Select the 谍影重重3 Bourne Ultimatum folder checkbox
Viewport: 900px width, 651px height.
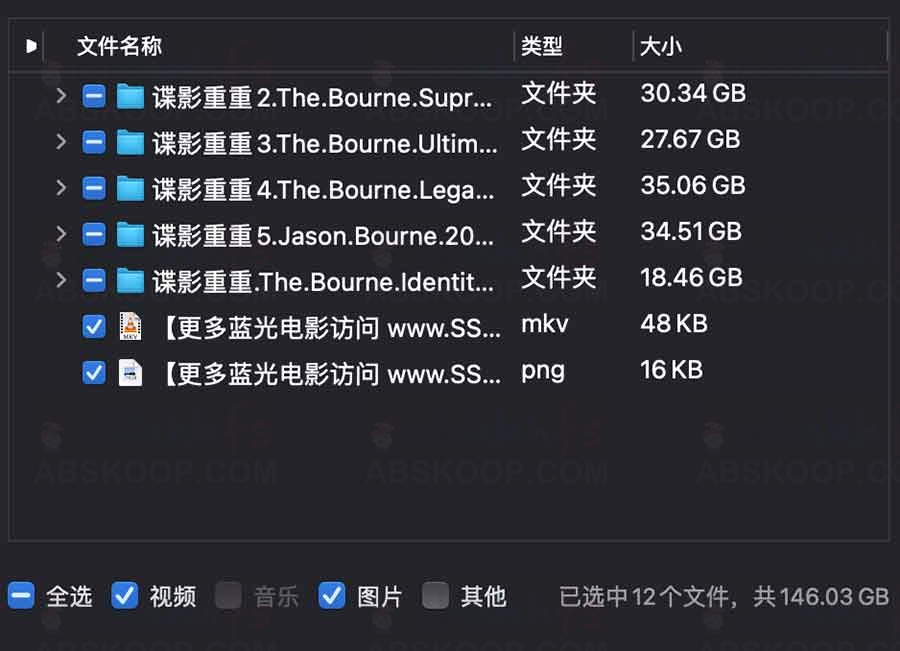(x=94, y=142)
